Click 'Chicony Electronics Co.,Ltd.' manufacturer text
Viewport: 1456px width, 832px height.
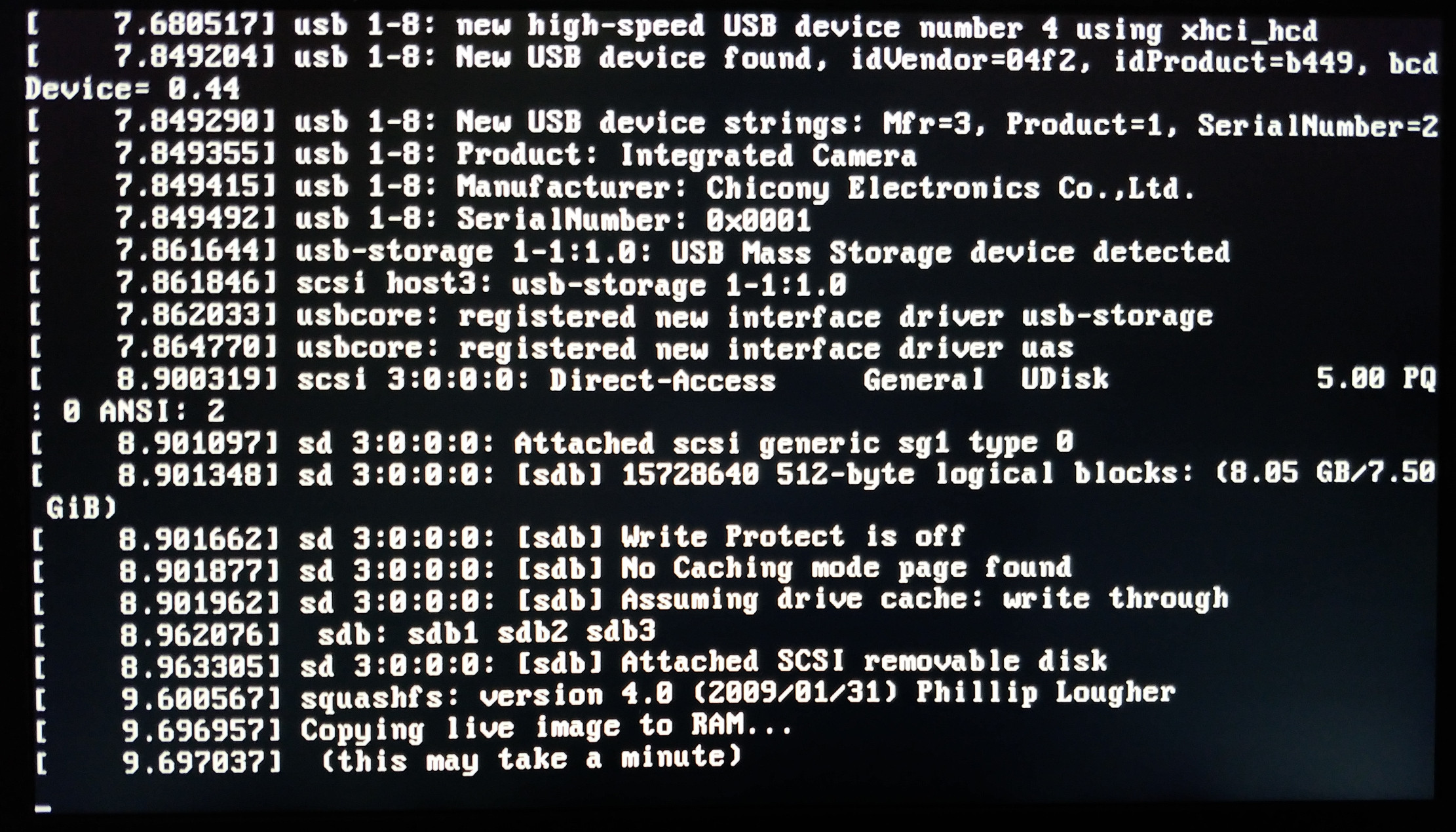click(x=950, y=189)
